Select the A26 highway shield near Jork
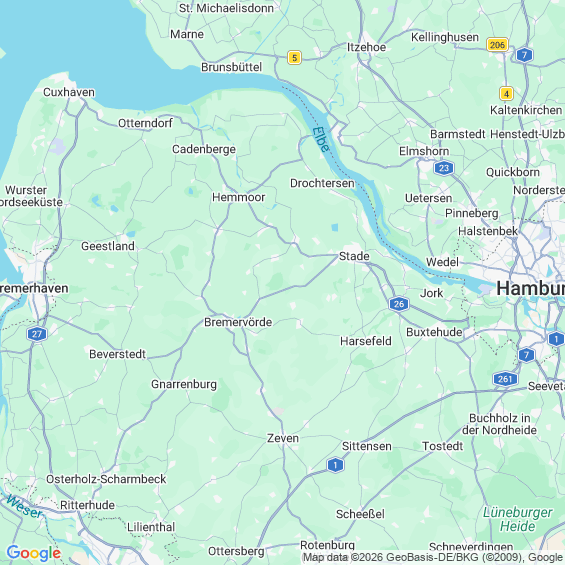 point(399,304)
